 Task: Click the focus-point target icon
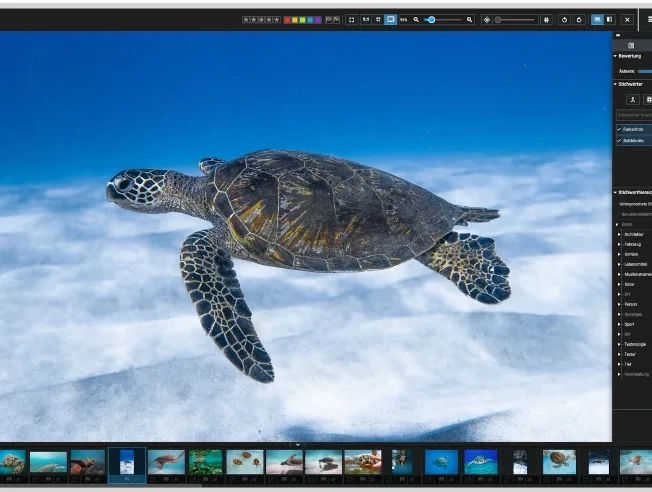point(487,20)
